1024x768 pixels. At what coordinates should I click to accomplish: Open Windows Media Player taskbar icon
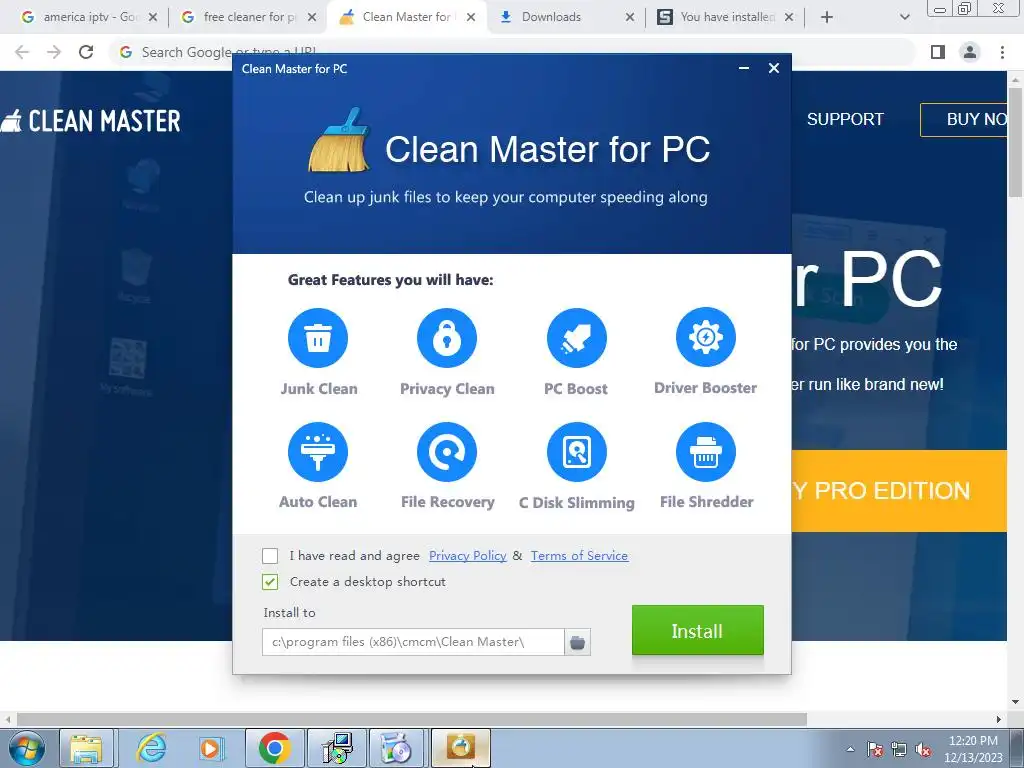point(211,748)
